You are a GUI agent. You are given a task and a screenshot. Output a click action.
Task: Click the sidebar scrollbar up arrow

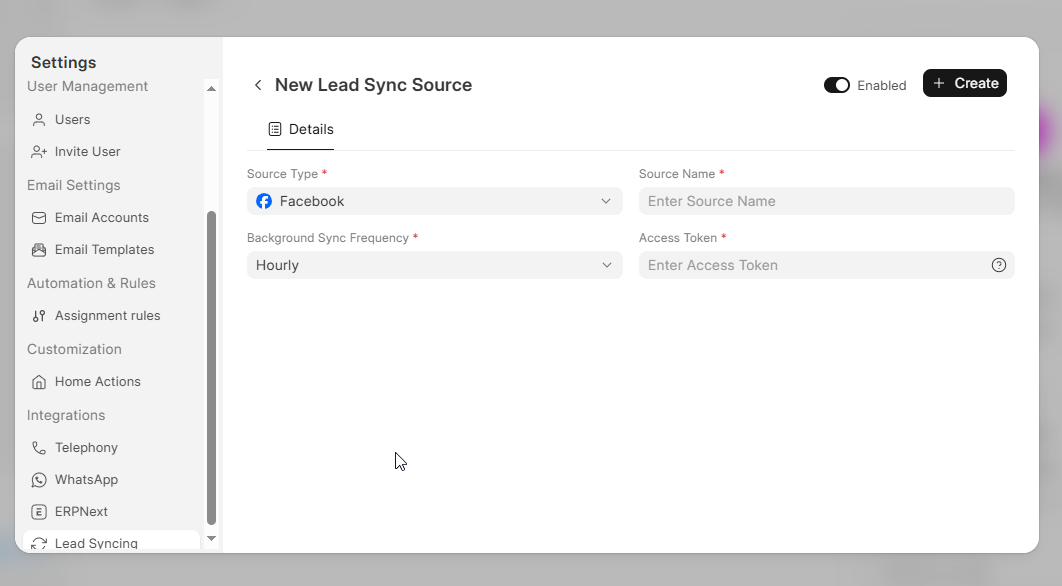pos(211,89)
